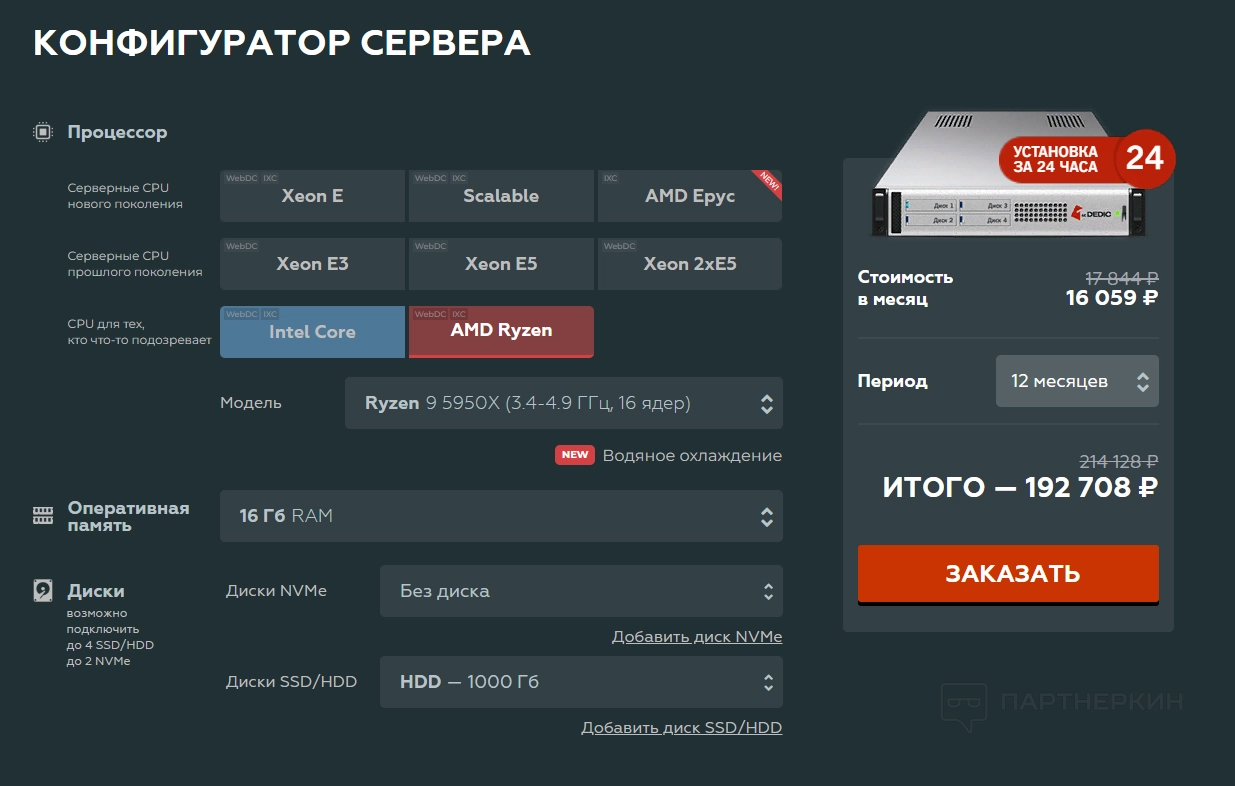
Task: Click the Оперативная память heading
Action: tap(128, 516)
